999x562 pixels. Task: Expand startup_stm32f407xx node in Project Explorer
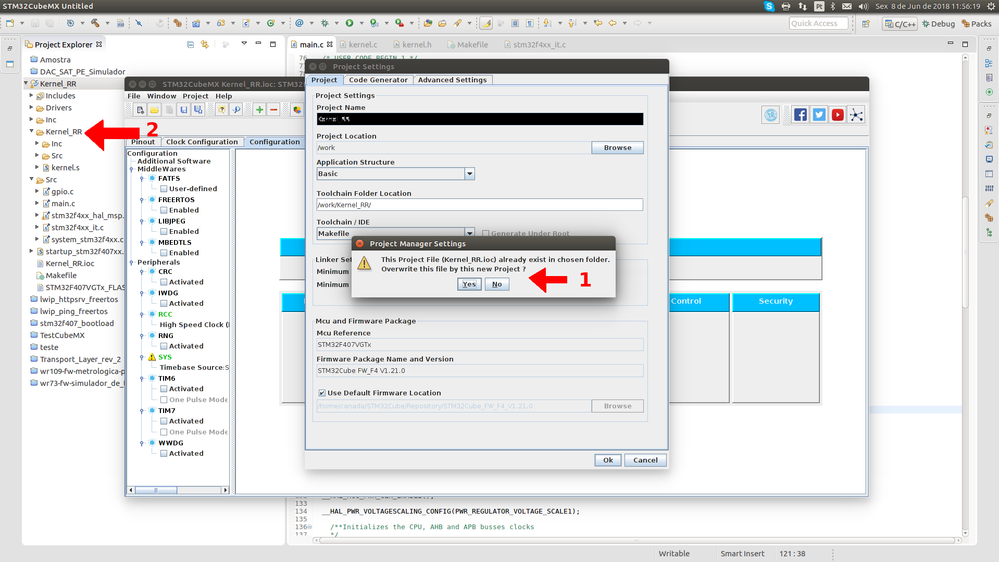click(31, 251)
